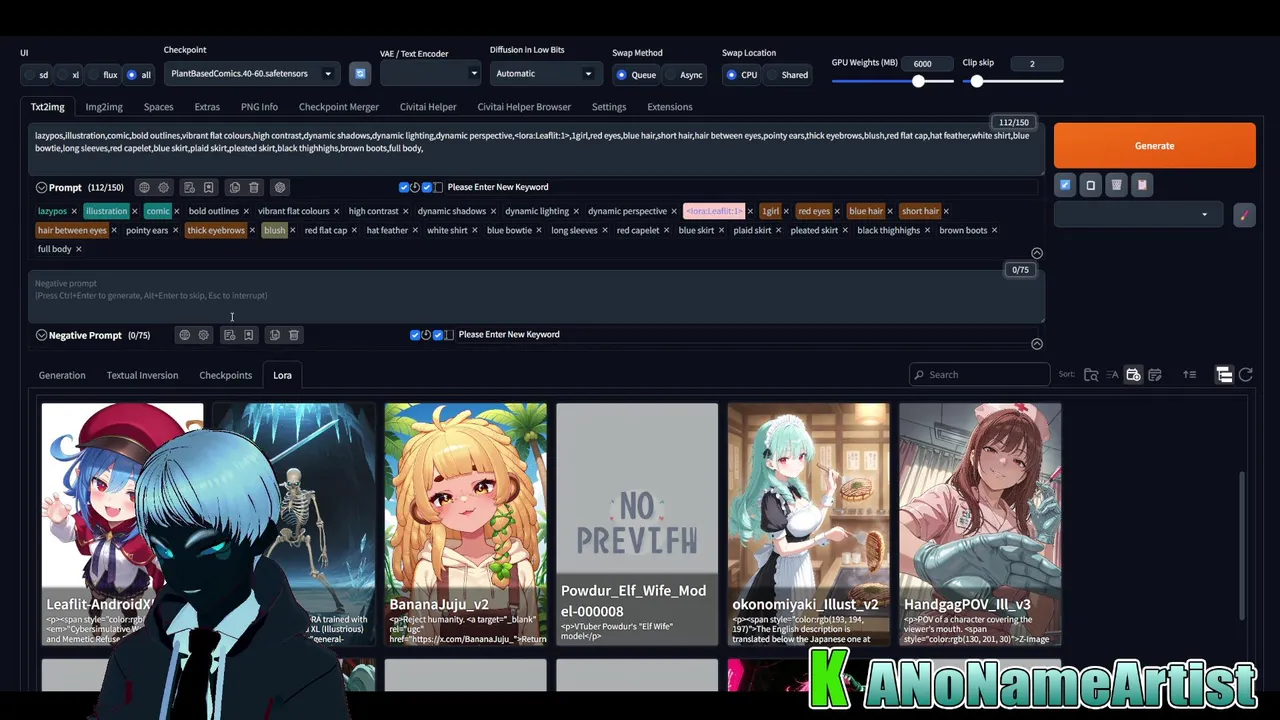Screen dimensions: 1280x720
Task: Collapse the Prompt section chevron
Action: [41, 187]
